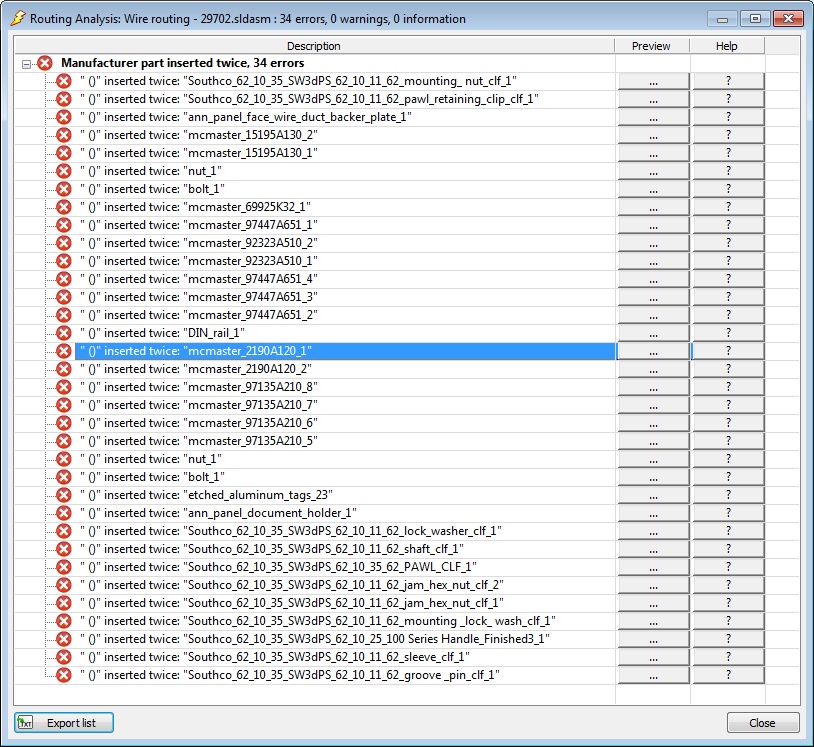The width and height of the screenshot is (814, 747).
Task: Open help for mcmaster_97135A210_6 row
Action: click(x=728, y=423)
